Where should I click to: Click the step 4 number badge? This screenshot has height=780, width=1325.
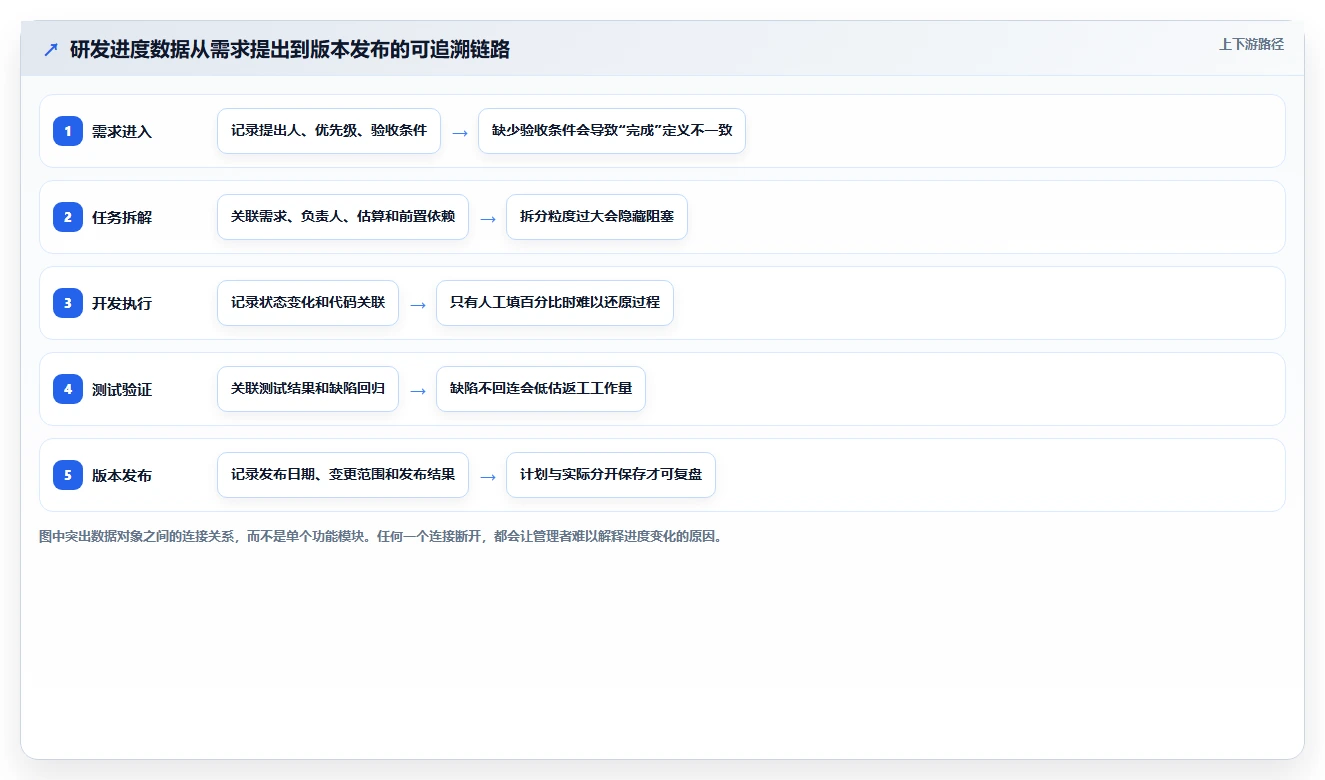(x=68, y=389)
